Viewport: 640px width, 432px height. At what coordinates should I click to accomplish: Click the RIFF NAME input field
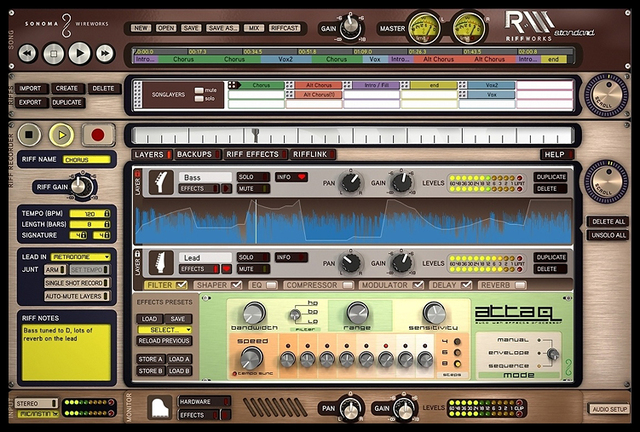pyautogui.click(x=86, y=160)
